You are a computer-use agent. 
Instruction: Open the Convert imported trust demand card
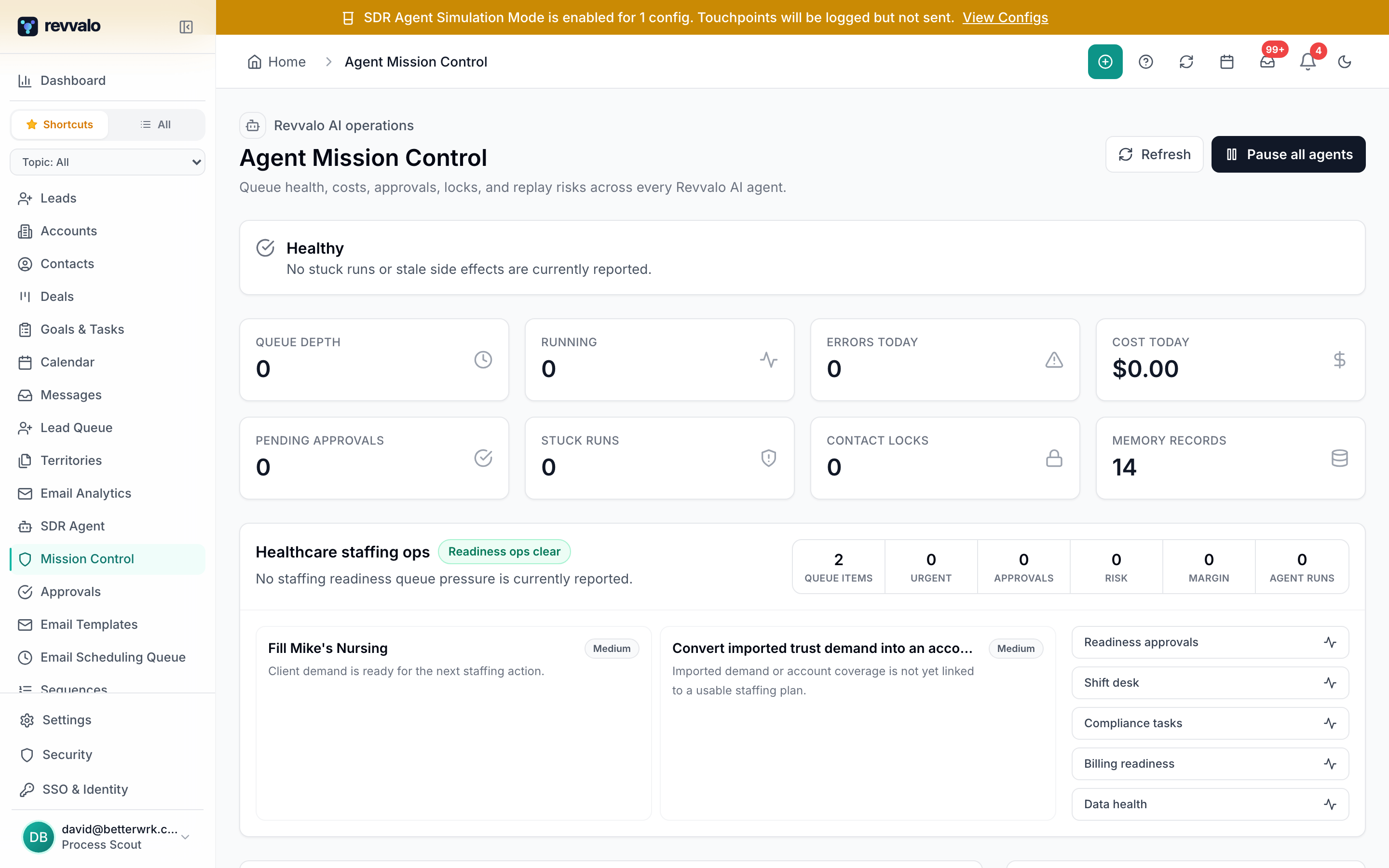(858, 723)
